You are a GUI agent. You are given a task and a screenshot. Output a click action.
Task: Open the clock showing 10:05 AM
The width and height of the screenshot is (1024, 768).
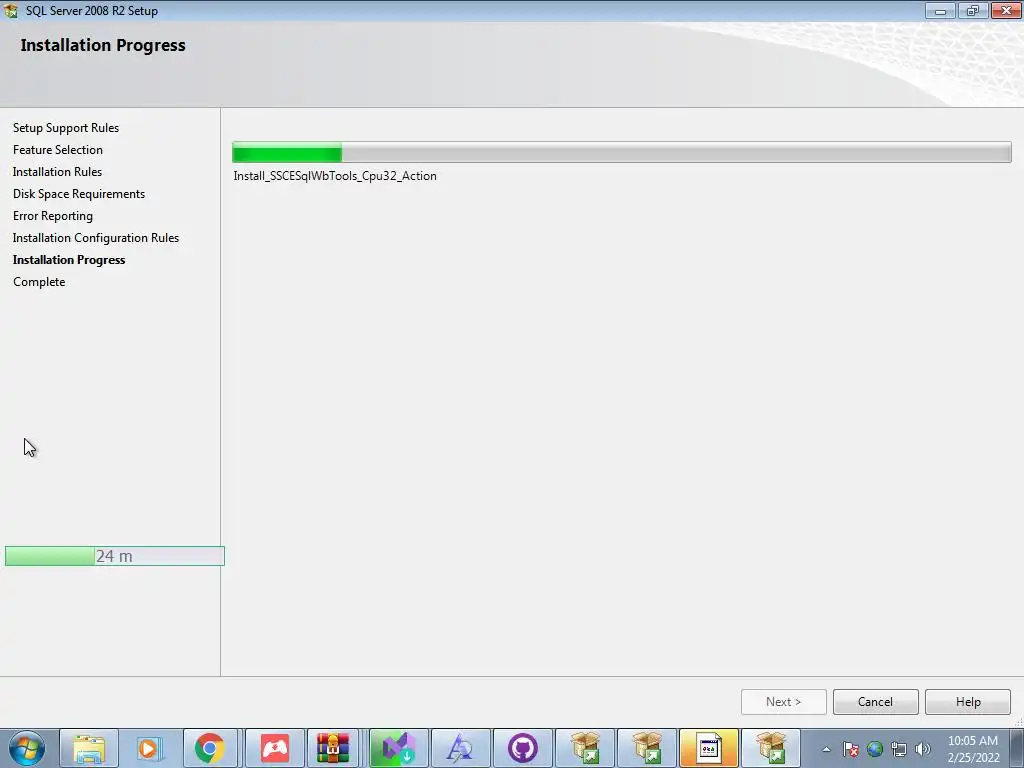coord(973,749)
